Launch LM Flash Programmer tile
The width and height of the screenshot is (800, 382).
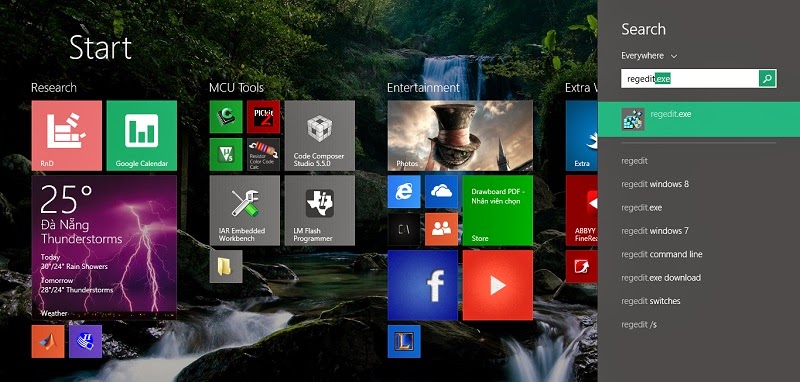pyautogui.click(x=320, y=211)
